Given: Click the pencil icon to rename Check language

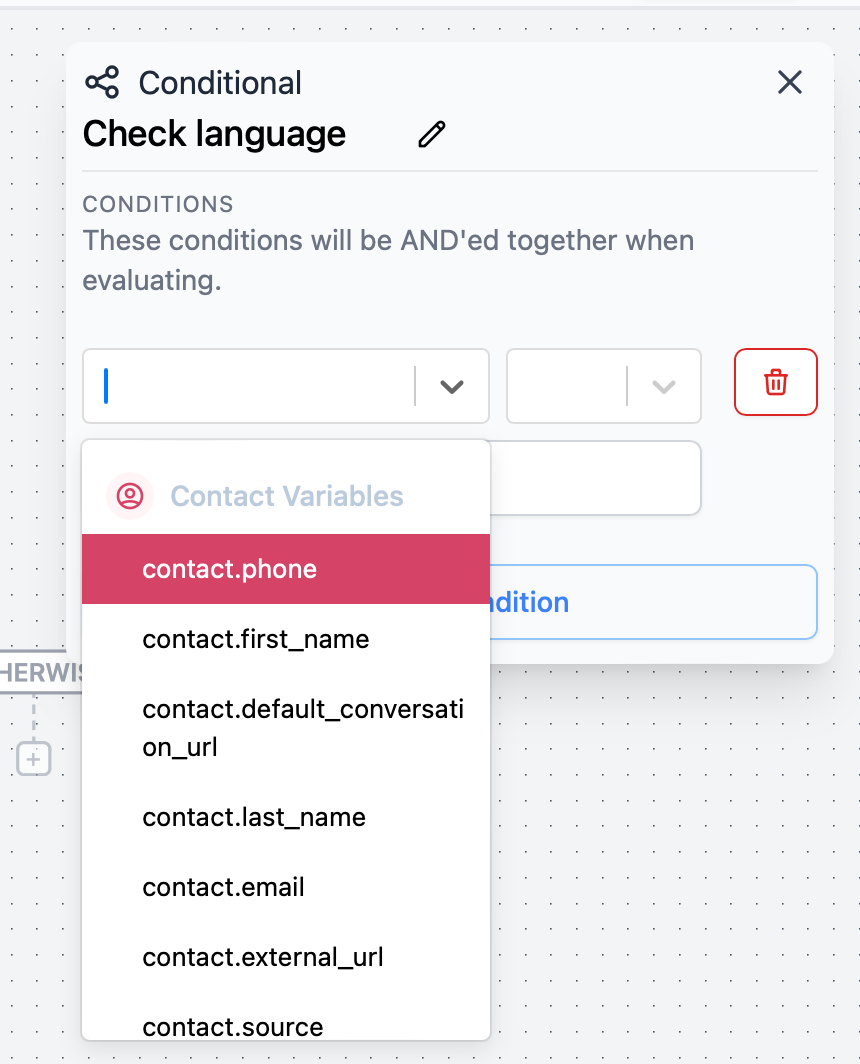Looking at the screenshot, I should (430, 133).
